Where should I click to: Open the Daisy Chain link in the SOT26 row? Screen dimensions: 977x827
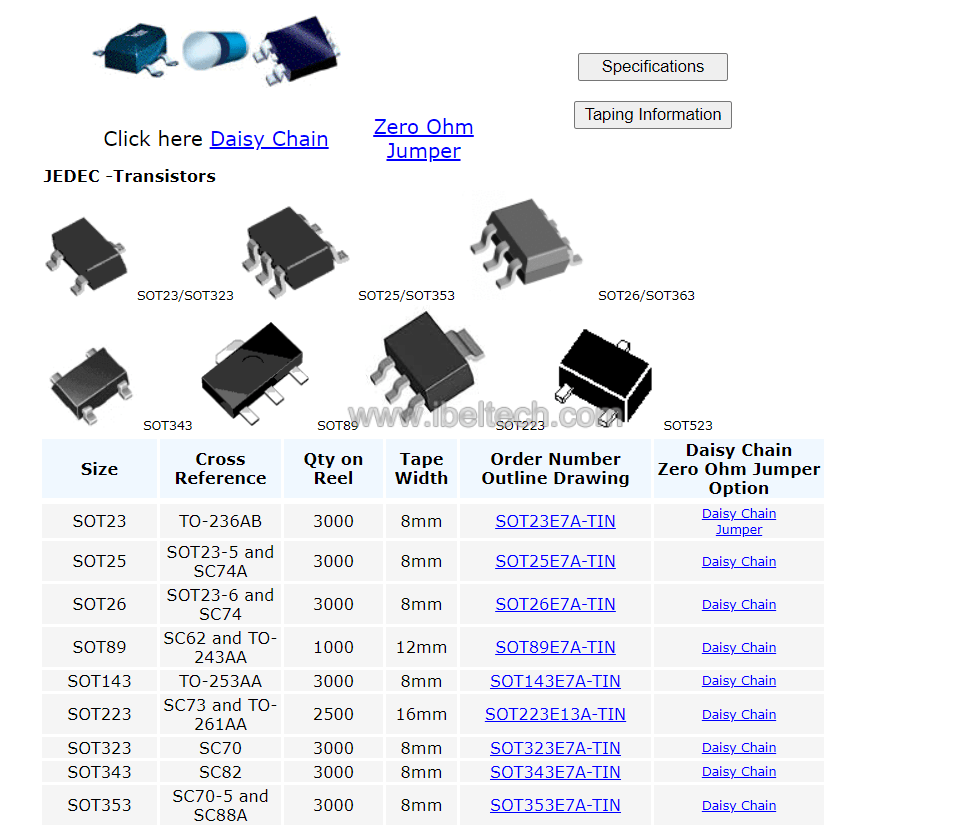point(738,604)
